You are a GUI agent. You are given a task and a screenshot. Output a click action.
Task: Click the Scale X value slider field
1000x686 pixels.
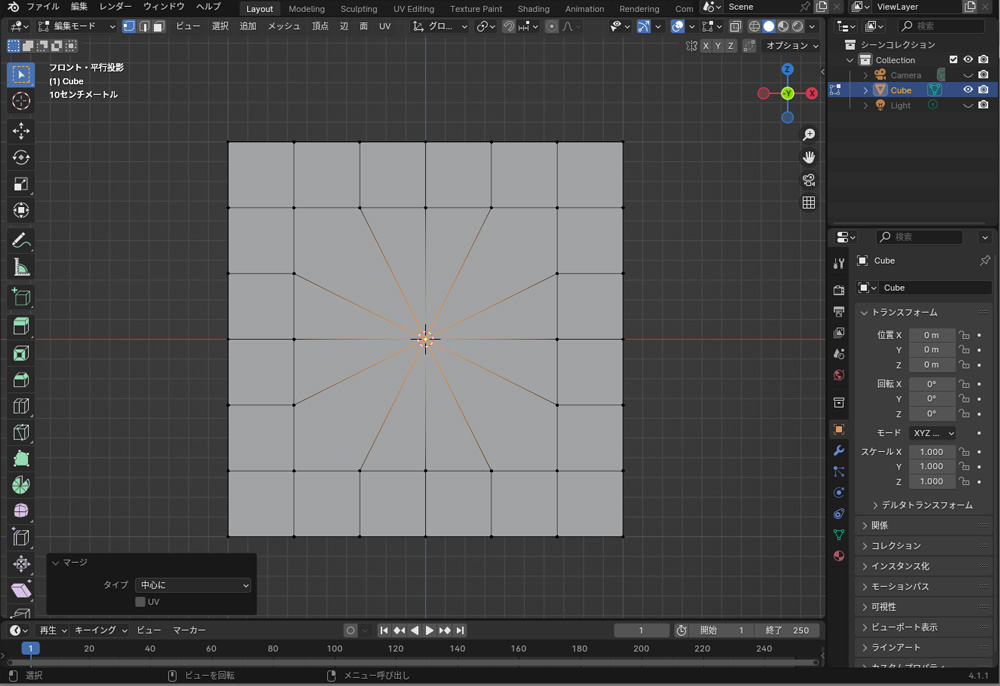click(x=931, y=452)
